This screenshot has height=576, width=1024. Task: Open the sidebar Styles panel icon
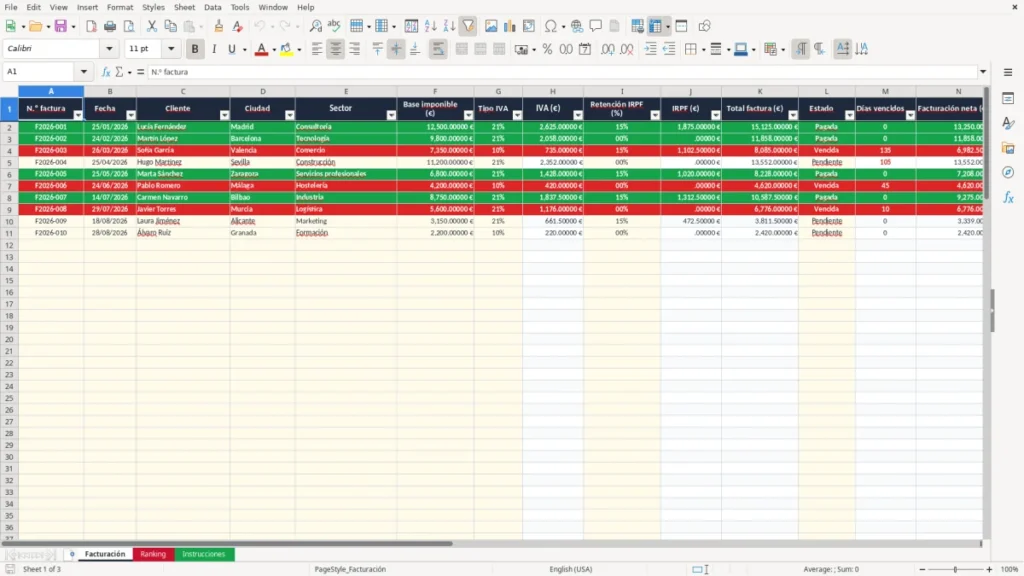1008,123
